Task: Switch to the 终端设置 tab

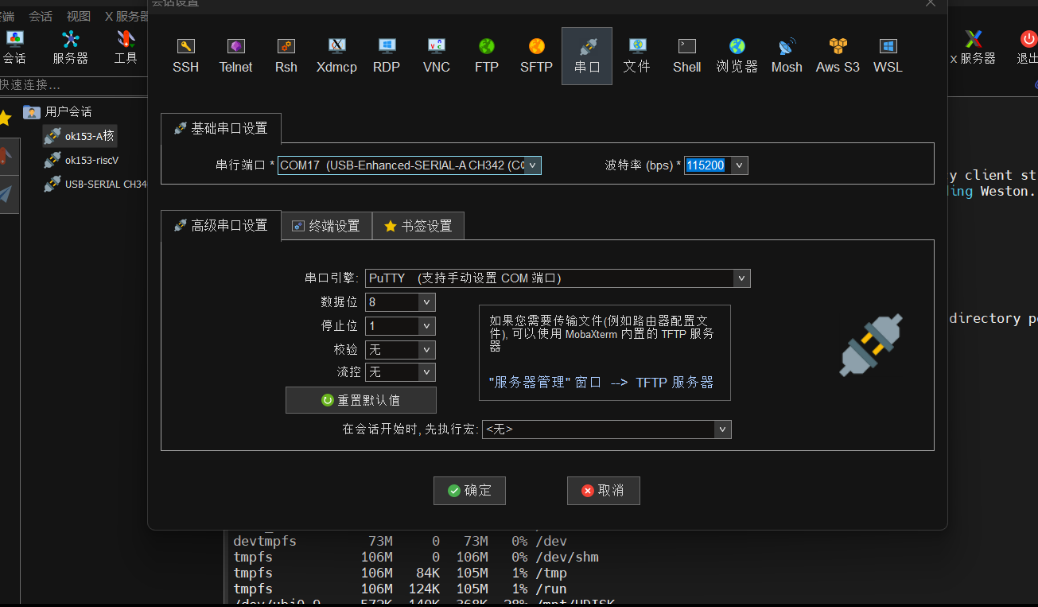Action: (326, 226)
